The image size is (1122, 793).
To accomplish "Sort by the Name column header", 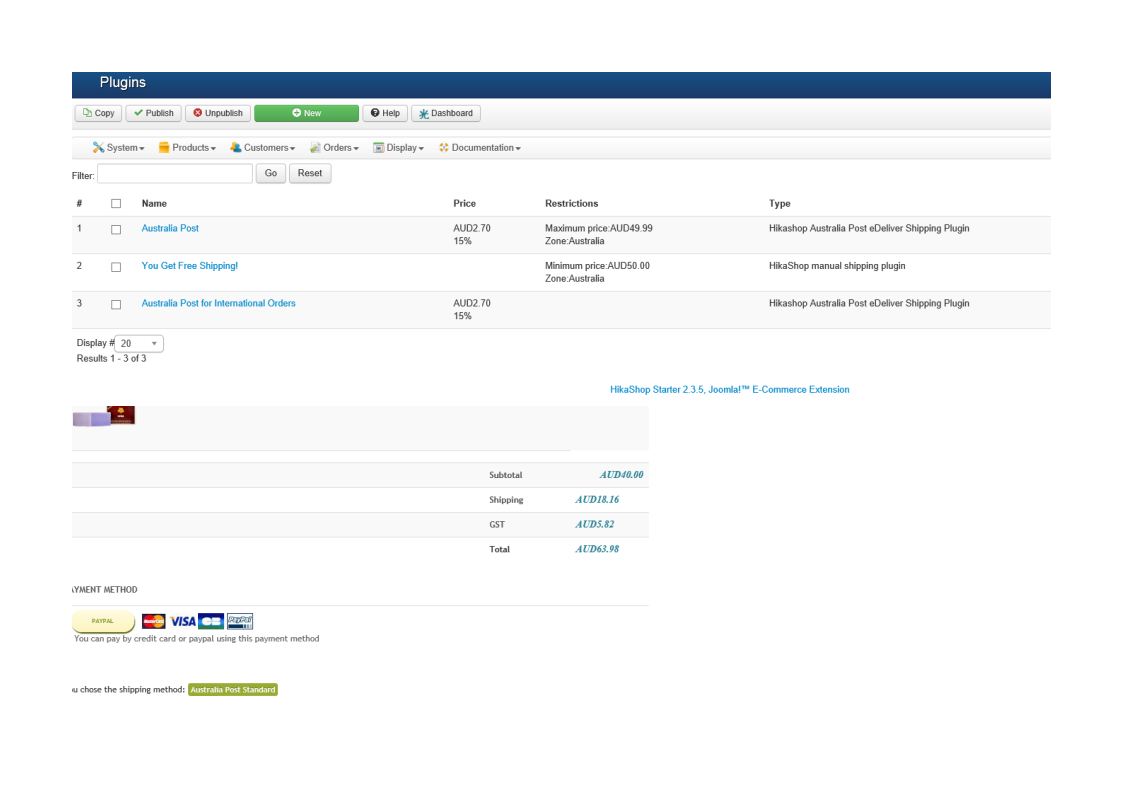I will (x=154, y=203).
